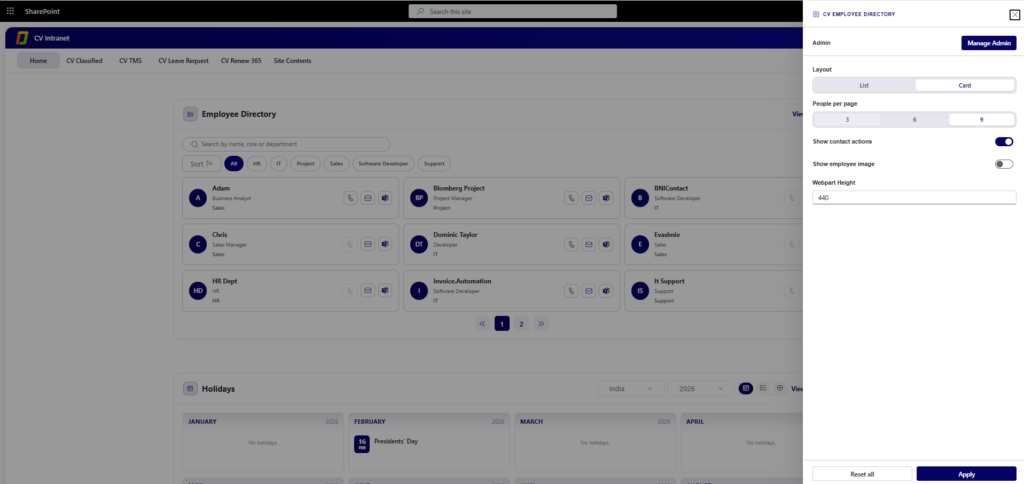Set People per page to 9
The height and width of the screenshot is (484, 1024).
coord(981,120)
